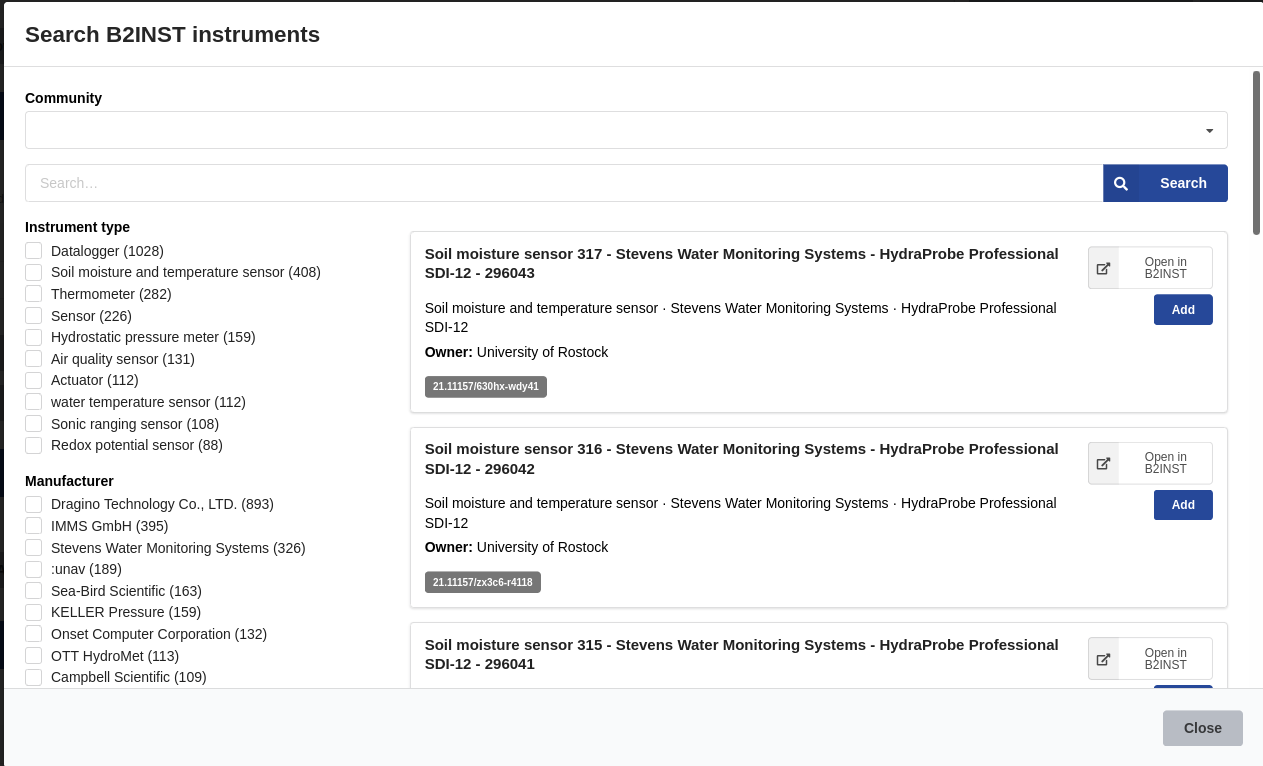Click title of Soil moisture sensor 316

pyautogui.click(x=741, y=459)
